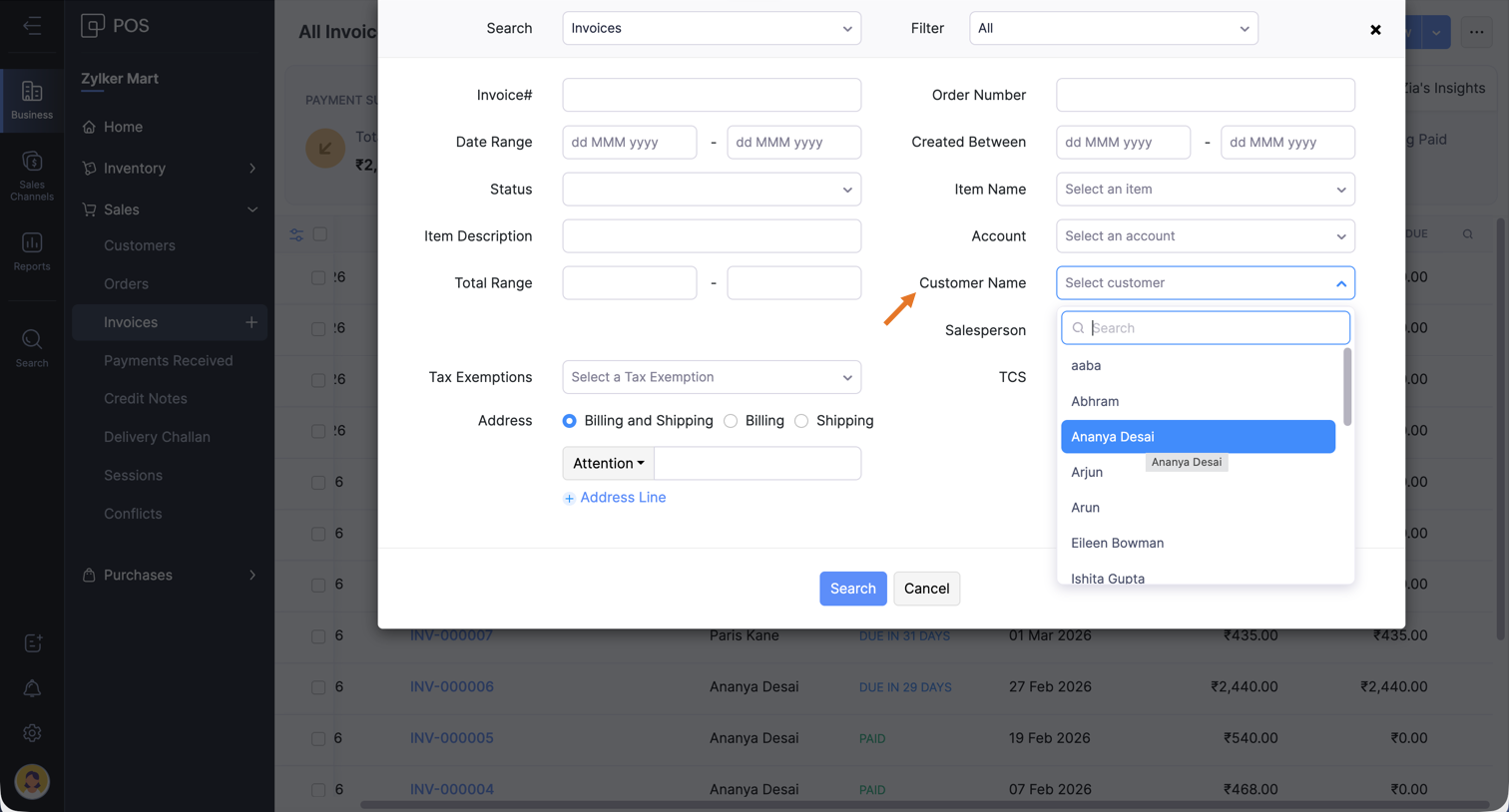Click the Search magnifier icon in rail

32,348
